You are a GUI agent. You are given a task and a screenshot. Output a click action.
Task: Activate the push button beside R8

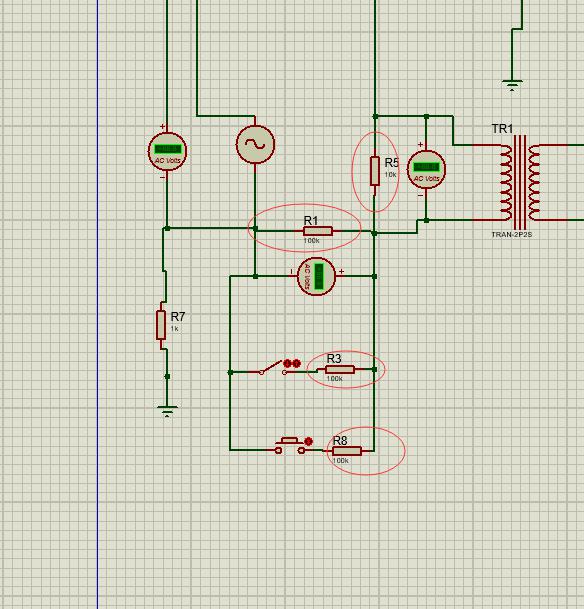point(290,446)
